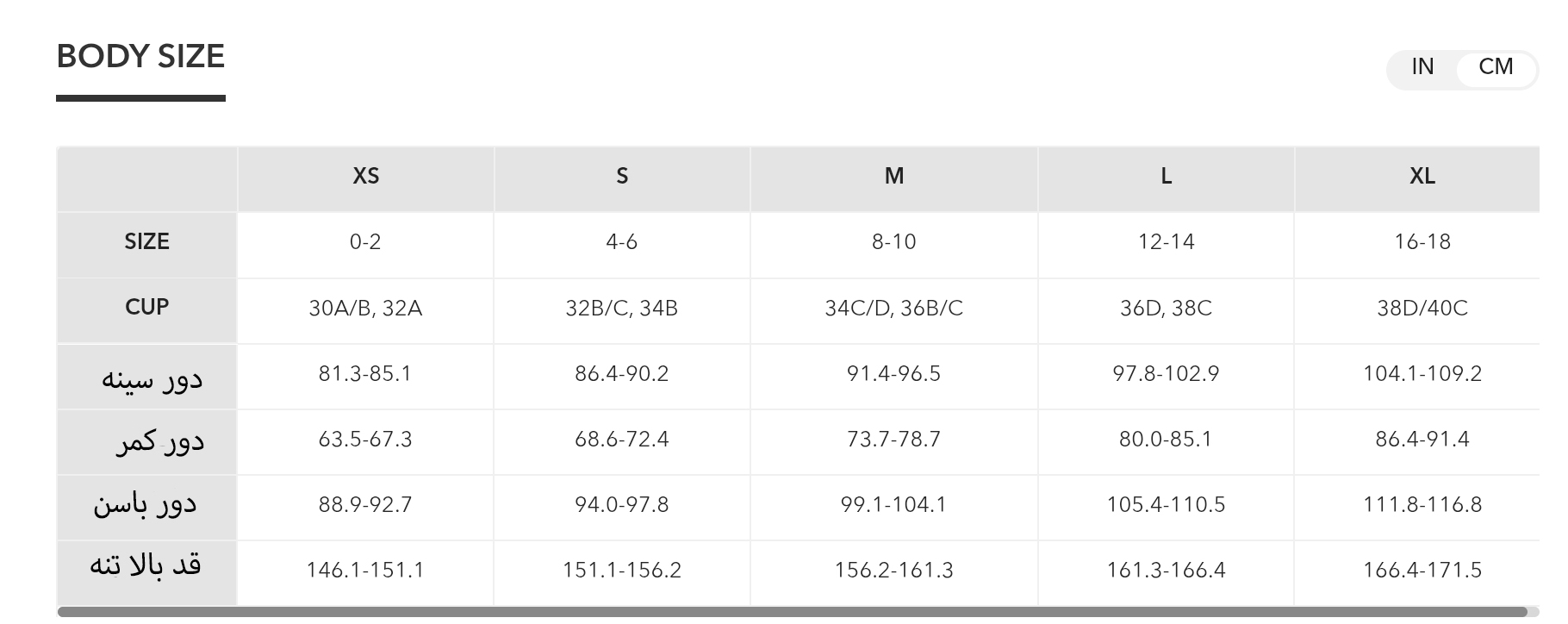Click the XS column header
The image size is (1568, 624).
point(365,177)
